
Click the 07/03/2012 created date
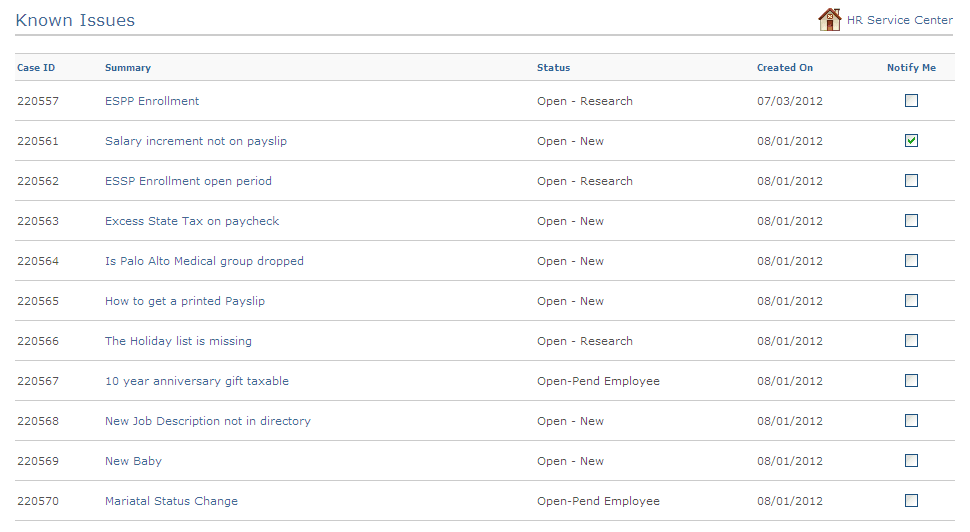pyautogui.click(x=790, y=101)
